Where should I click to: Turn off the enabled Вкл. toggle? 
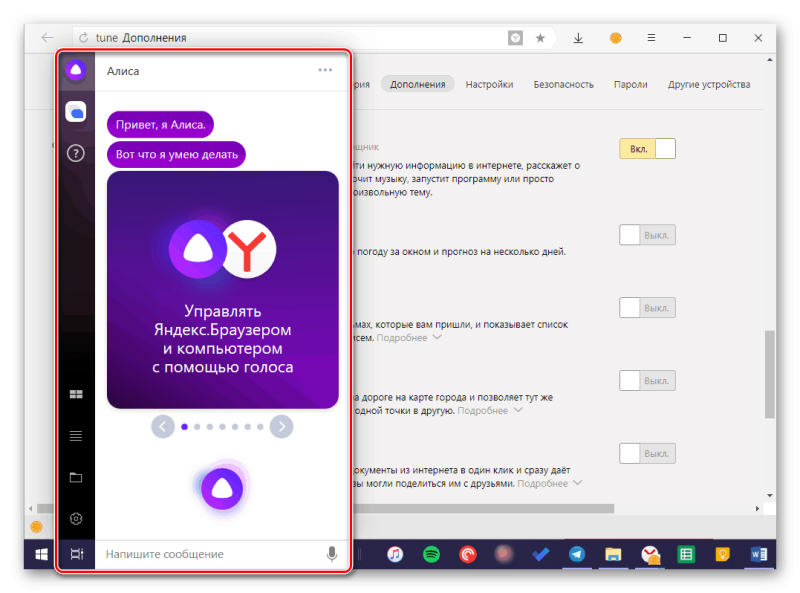pos(647,149)
